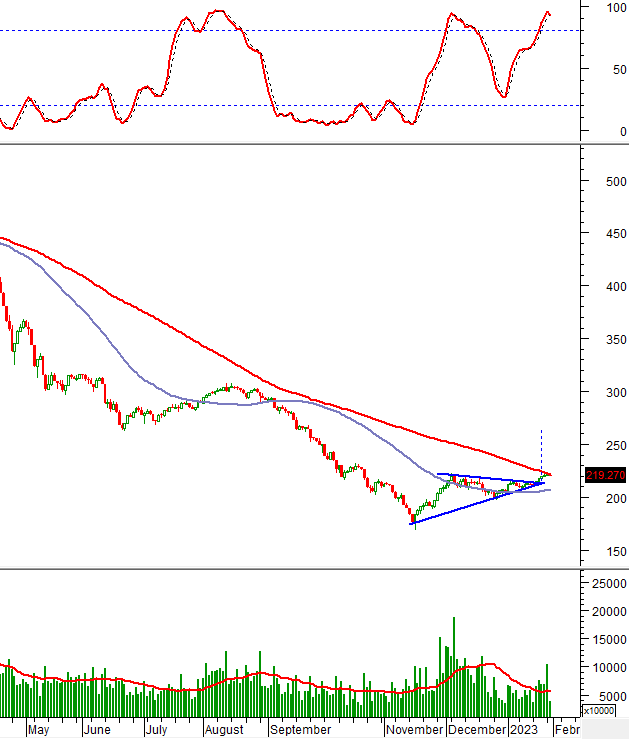Click the 500 price axis value
629x739 pixels.
[616, 181]
